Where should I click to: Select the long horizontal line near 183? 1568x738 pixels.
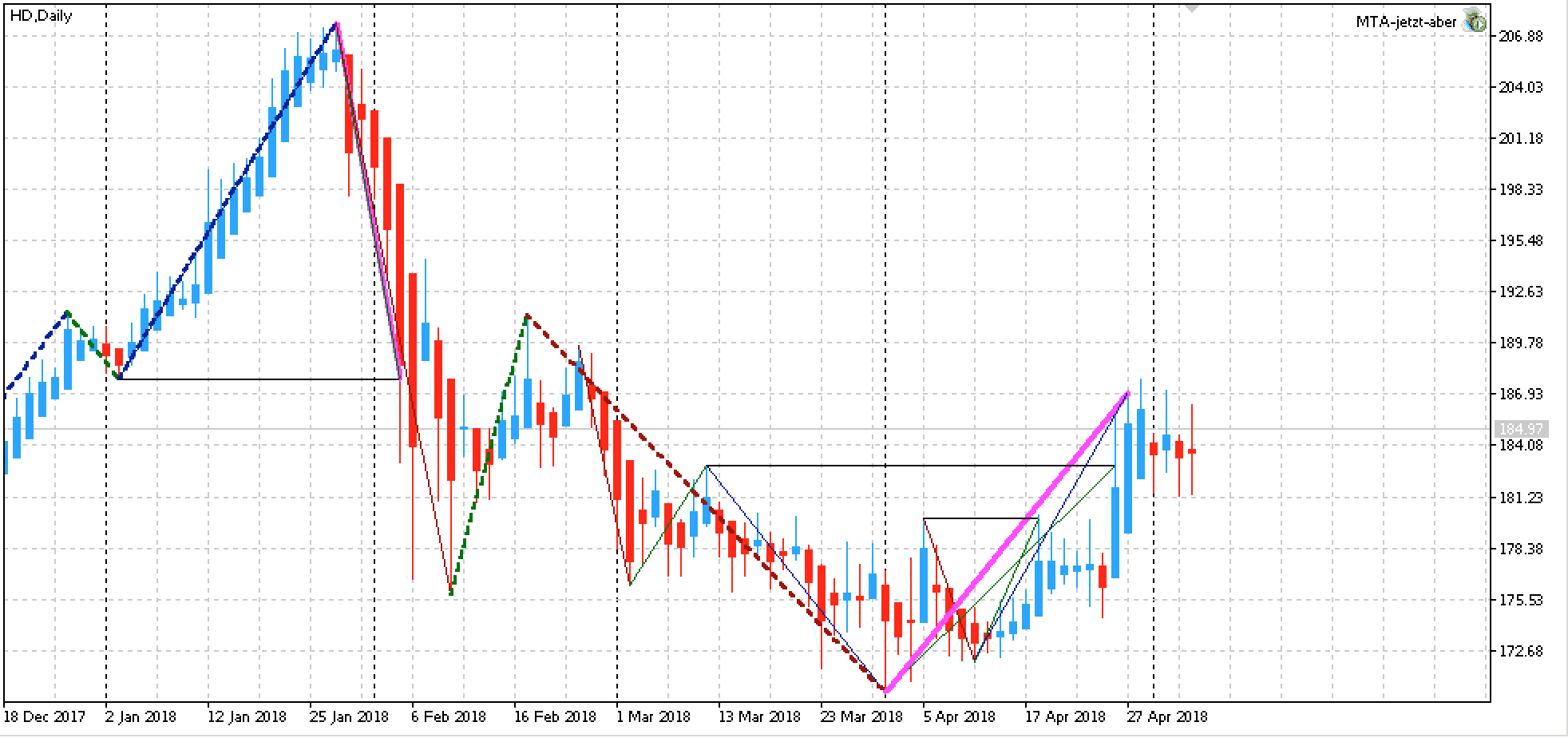(910, 466)
